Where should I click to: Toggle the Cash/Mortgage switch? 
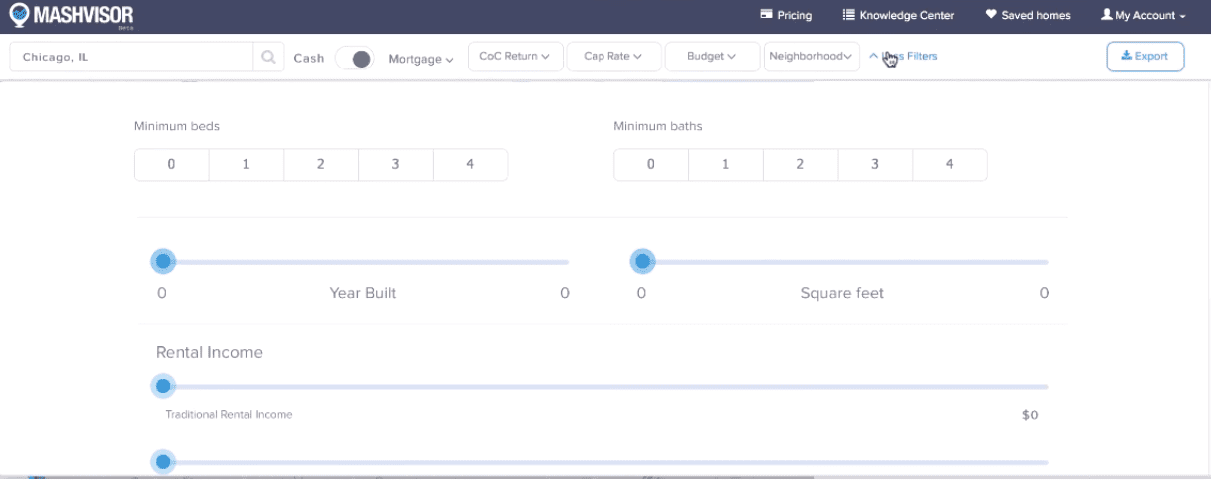(354, 59)
